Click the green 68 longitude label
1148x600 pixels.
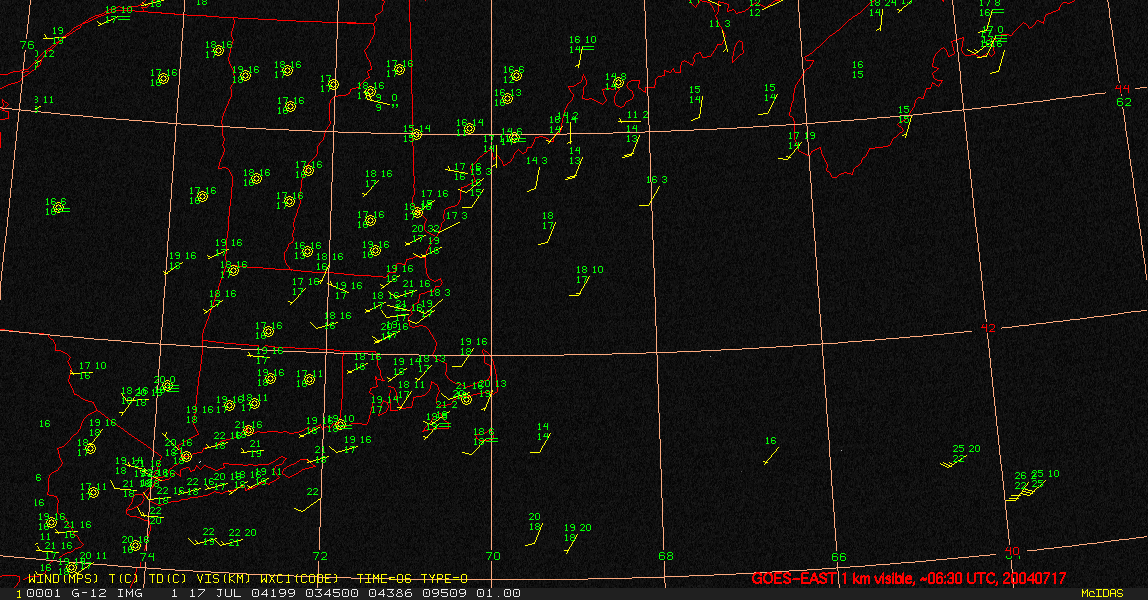[x=666, y=556]
